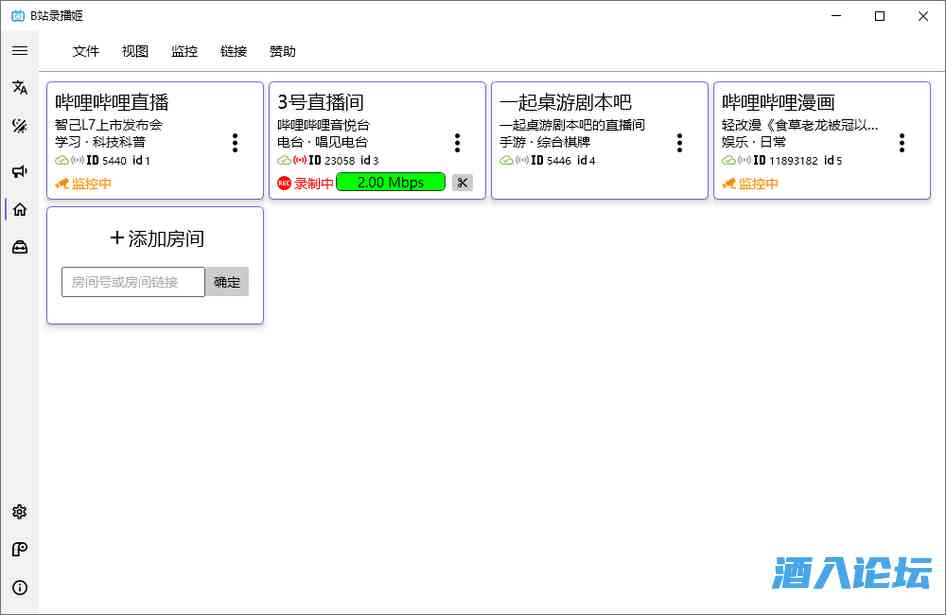Image resolution: width=946 pixels, height=615 pixels.
Task: Click the Patreon-style sponsor icon in sidebar
Action: [19, 549]
